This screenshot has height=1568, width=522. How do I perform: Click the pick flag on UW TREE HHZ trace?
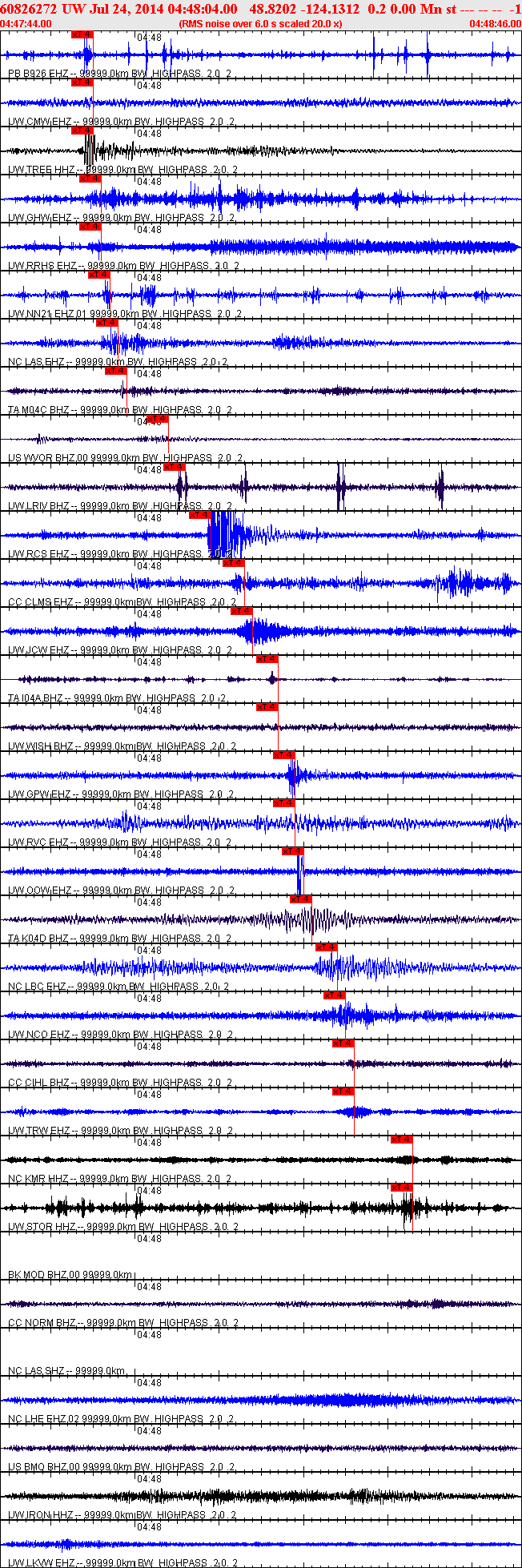tap(82, 131)
